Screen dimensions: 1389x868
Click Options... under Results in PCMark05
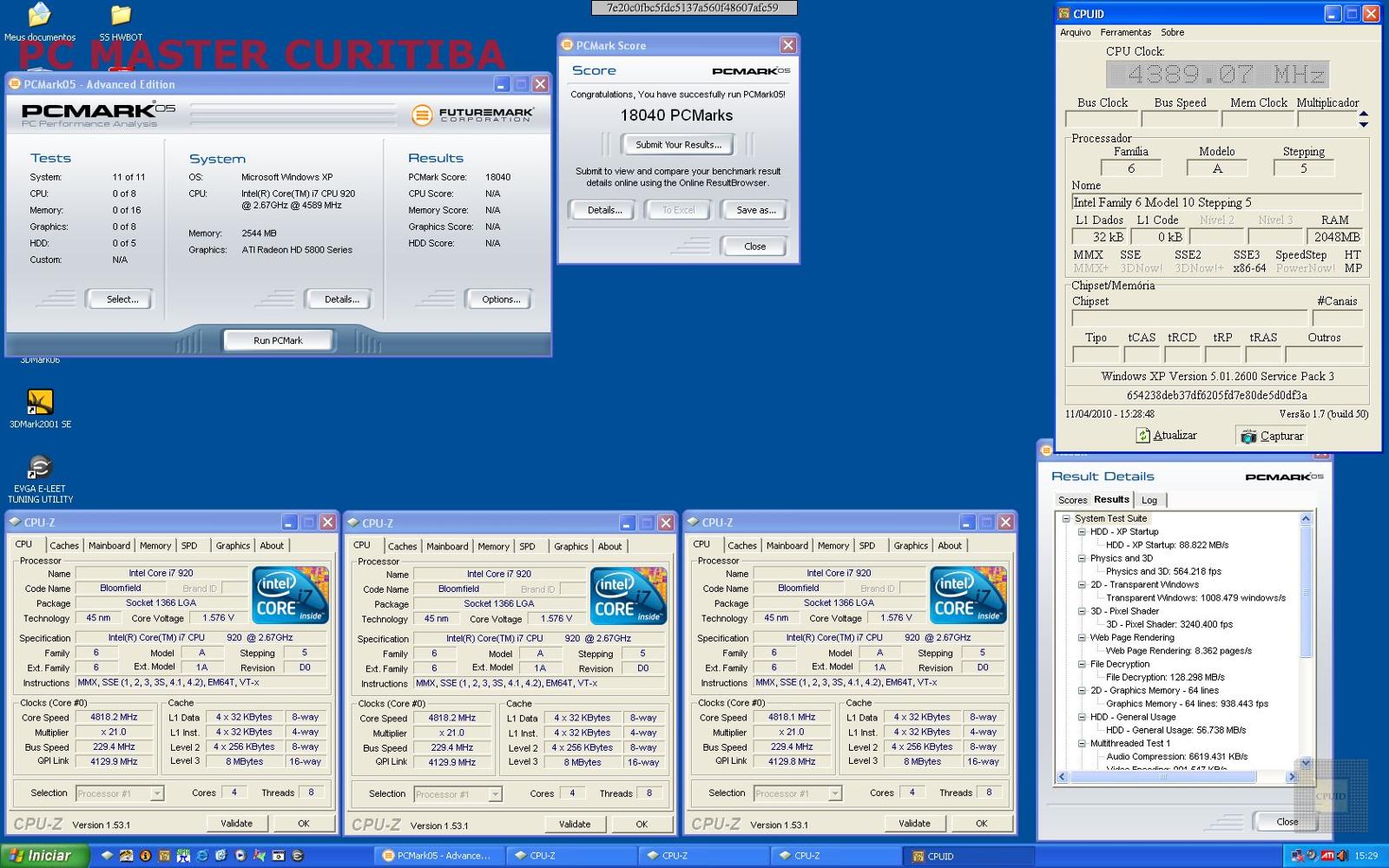(x=501, y=299)
